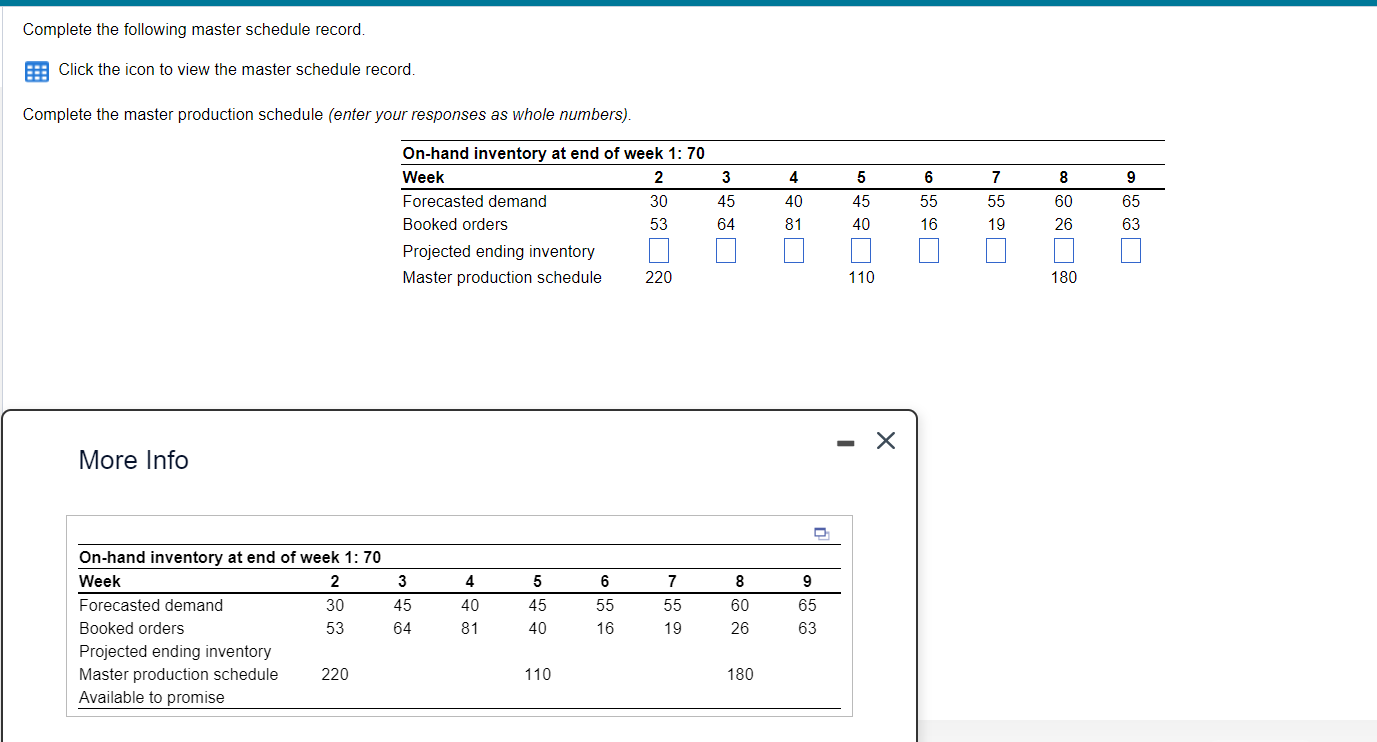Click the master schedule record grid icon
1377x742 pixels.
click(x=36, y=70)
